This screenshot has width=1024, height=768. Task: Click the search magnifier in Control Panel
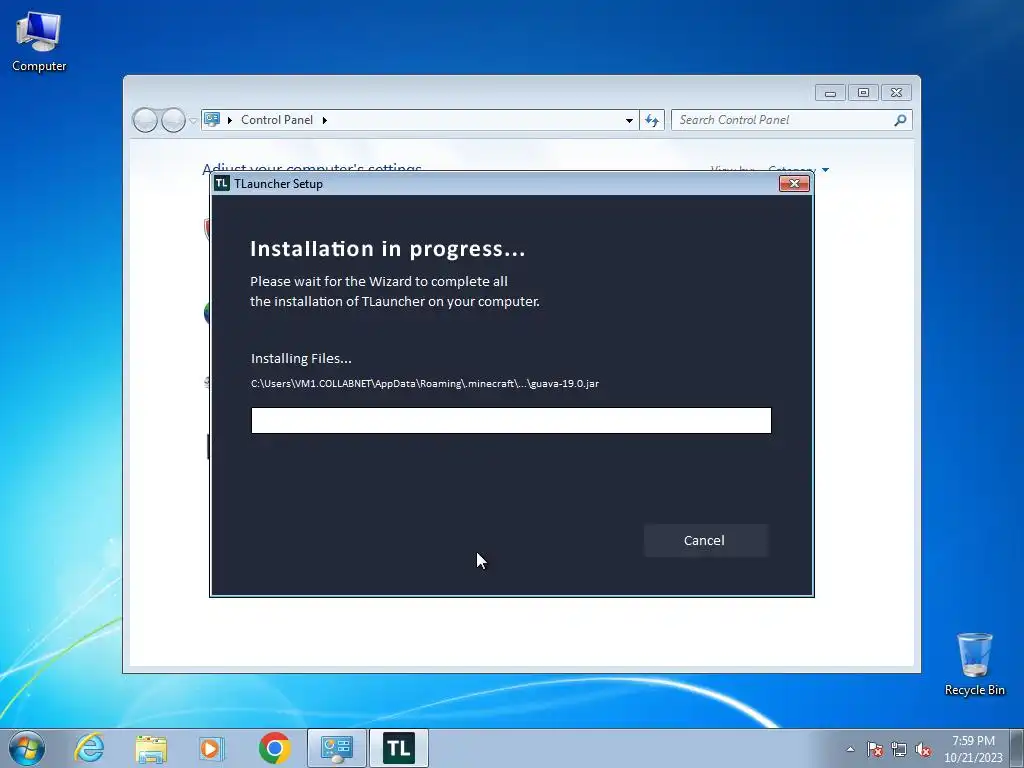901,120
